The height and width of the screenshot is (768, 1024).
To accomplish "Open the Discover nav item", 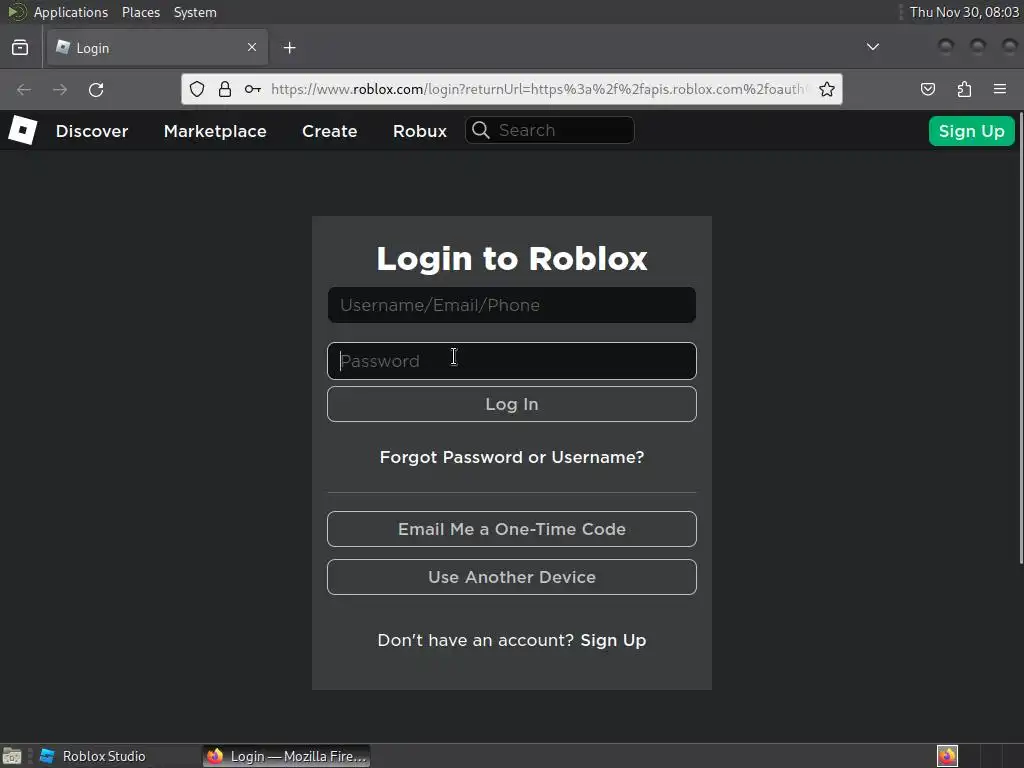I will [92, 131].
